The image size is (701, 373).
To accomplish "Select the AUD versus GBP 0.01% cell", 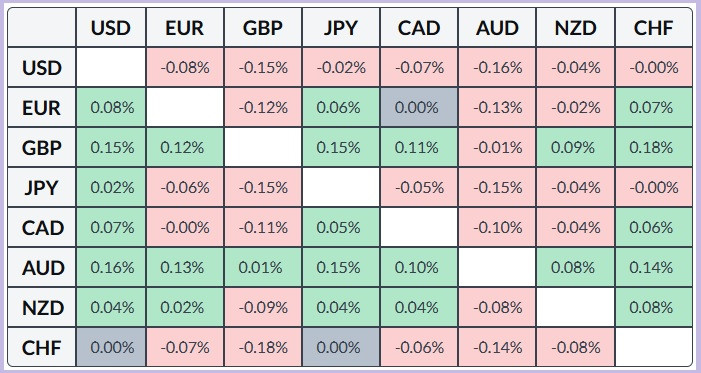I will pos(263,267).
